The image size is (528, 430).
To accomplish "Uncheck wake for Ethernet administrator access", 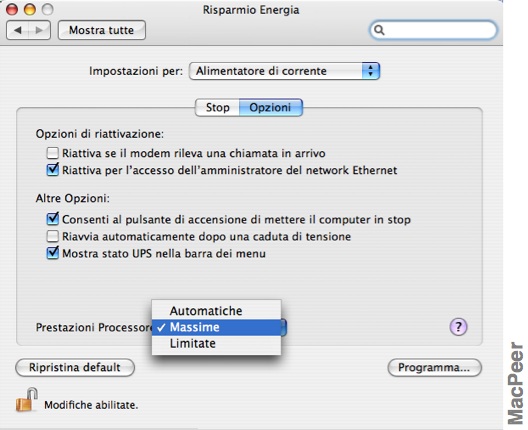I will click(x=53, y=170).
